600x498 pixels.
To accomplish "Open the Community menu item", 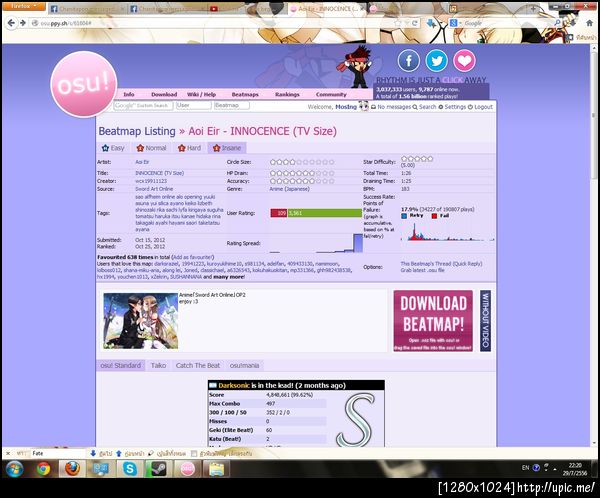I will (331, 94).
